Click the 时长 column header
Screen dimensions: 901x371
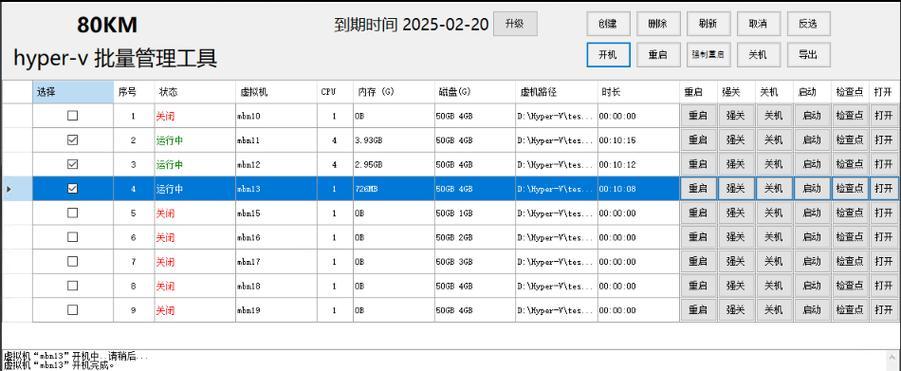point(638,92)
